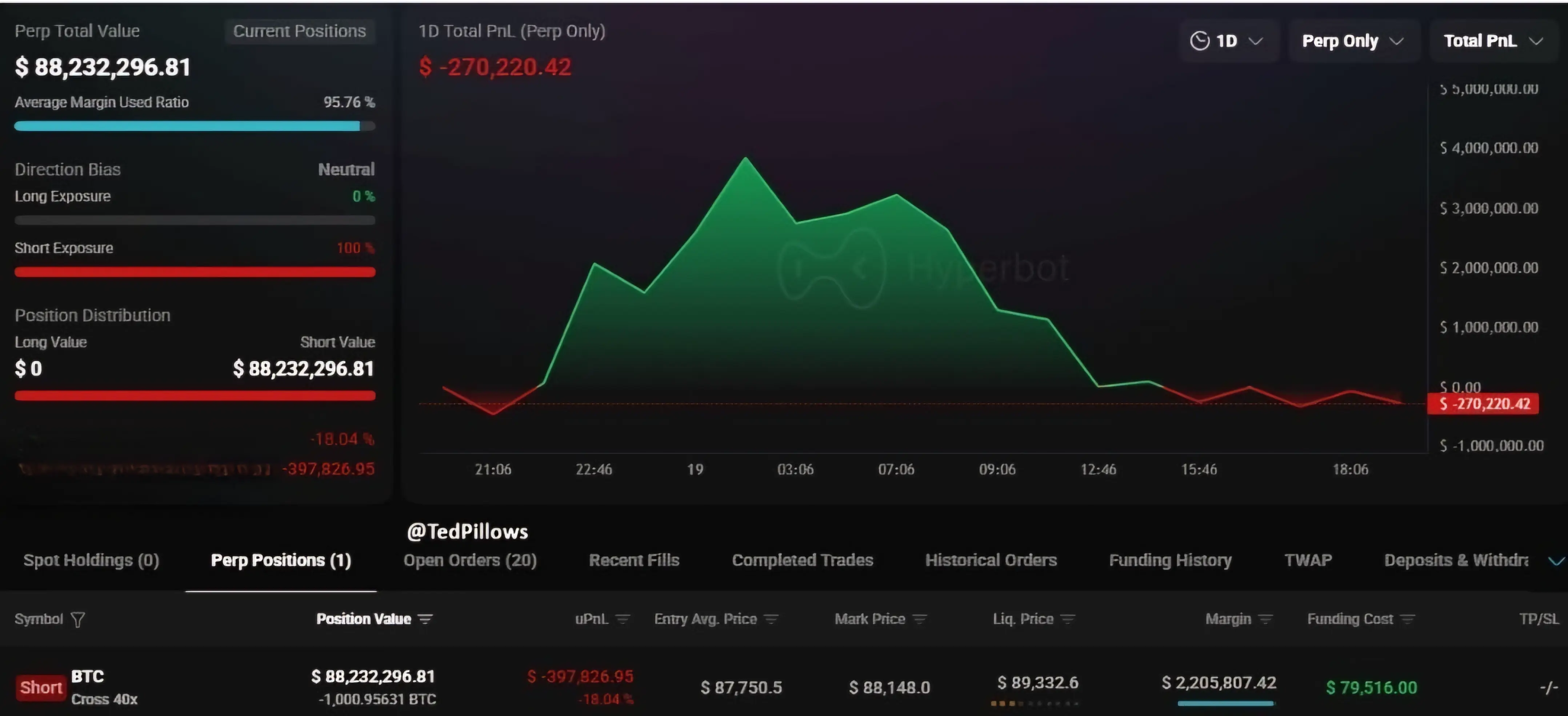Switch to Open Orders (20) tab
The image size is (1568, 716).
[470, 560]
